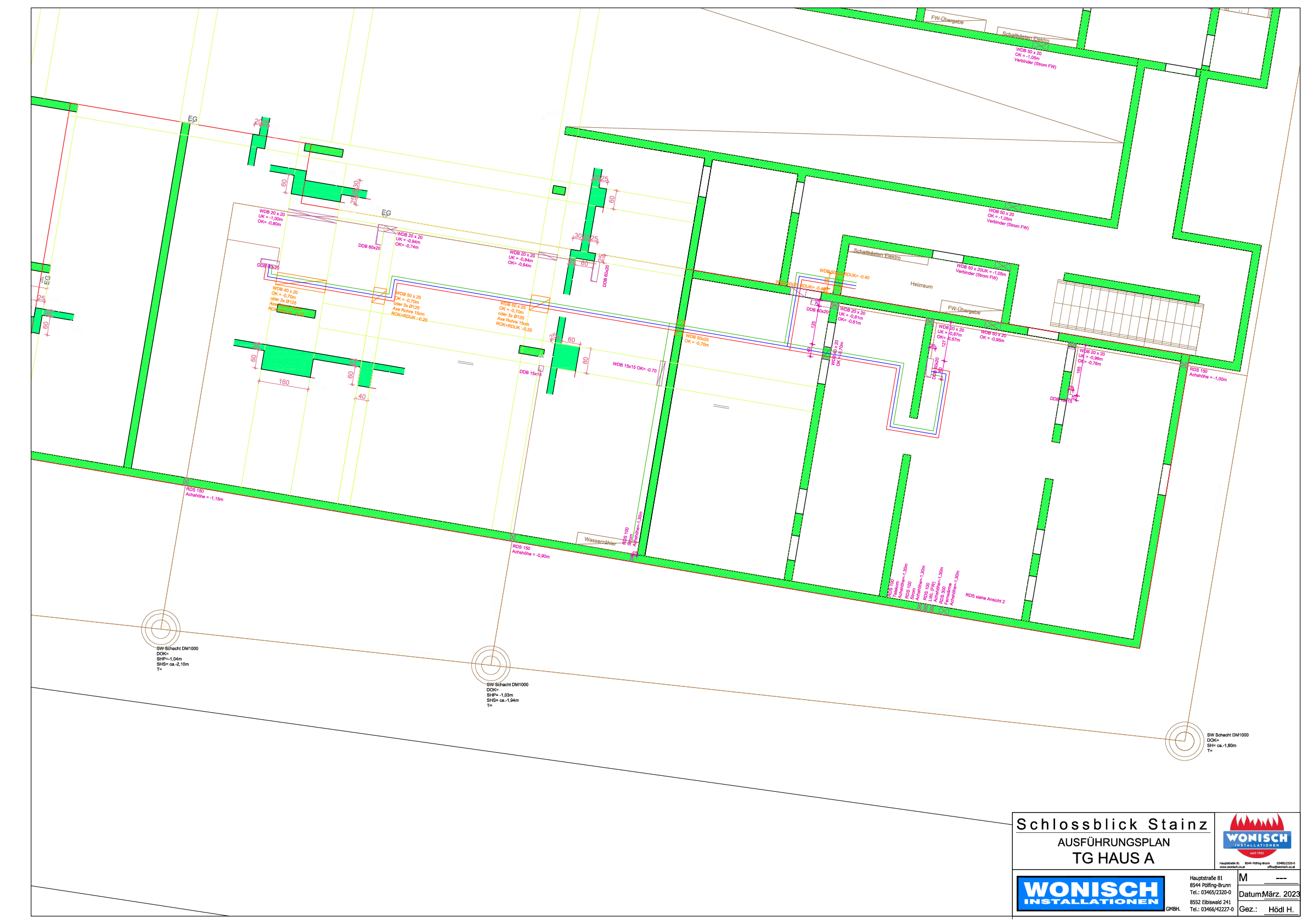Click the red flame Wonisch logo
Viewport: 1308px width, 924px height.
coord(1256,837)
